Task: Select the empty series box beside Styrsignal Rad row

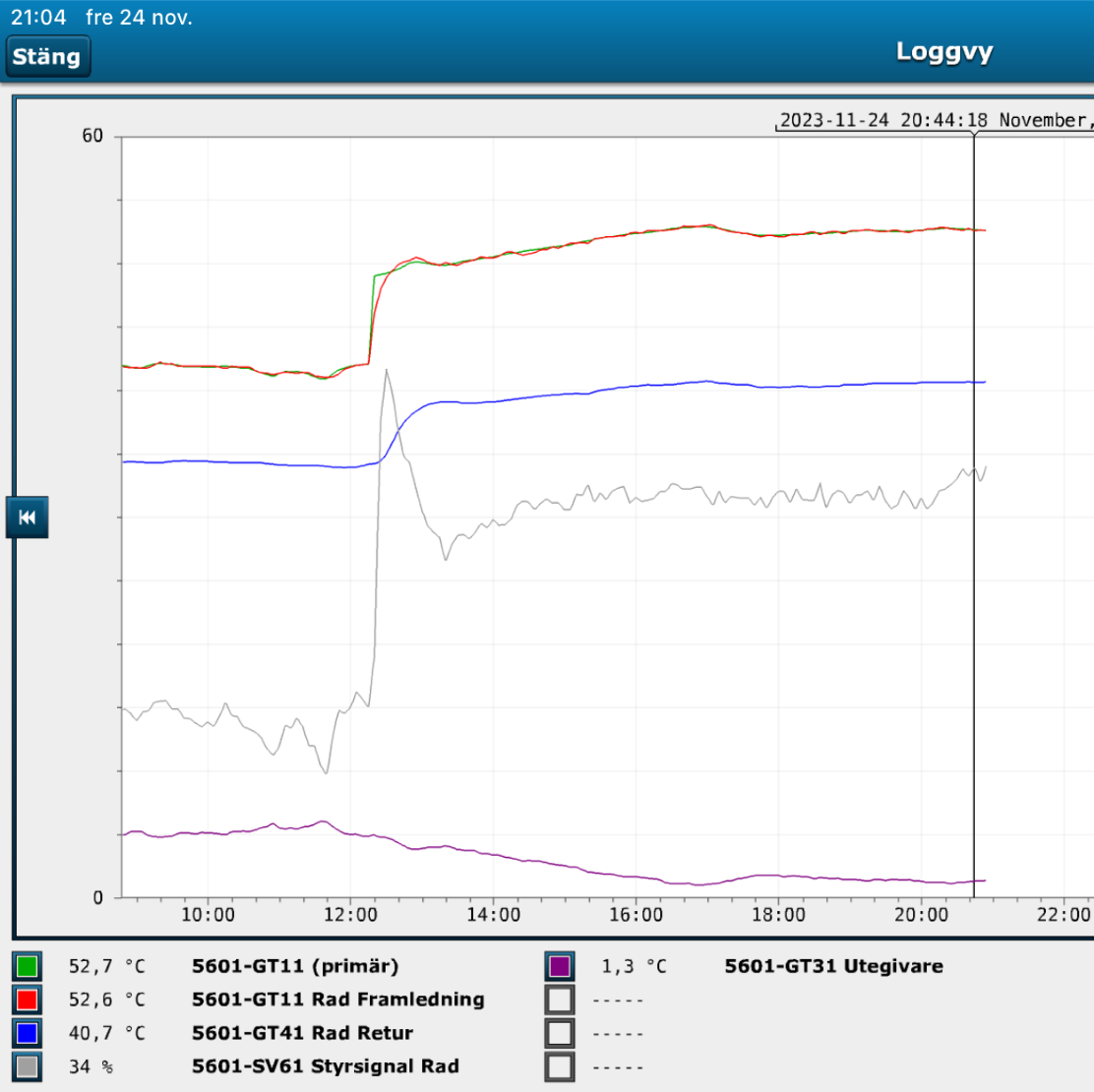Action: (x=560, y=1066)
